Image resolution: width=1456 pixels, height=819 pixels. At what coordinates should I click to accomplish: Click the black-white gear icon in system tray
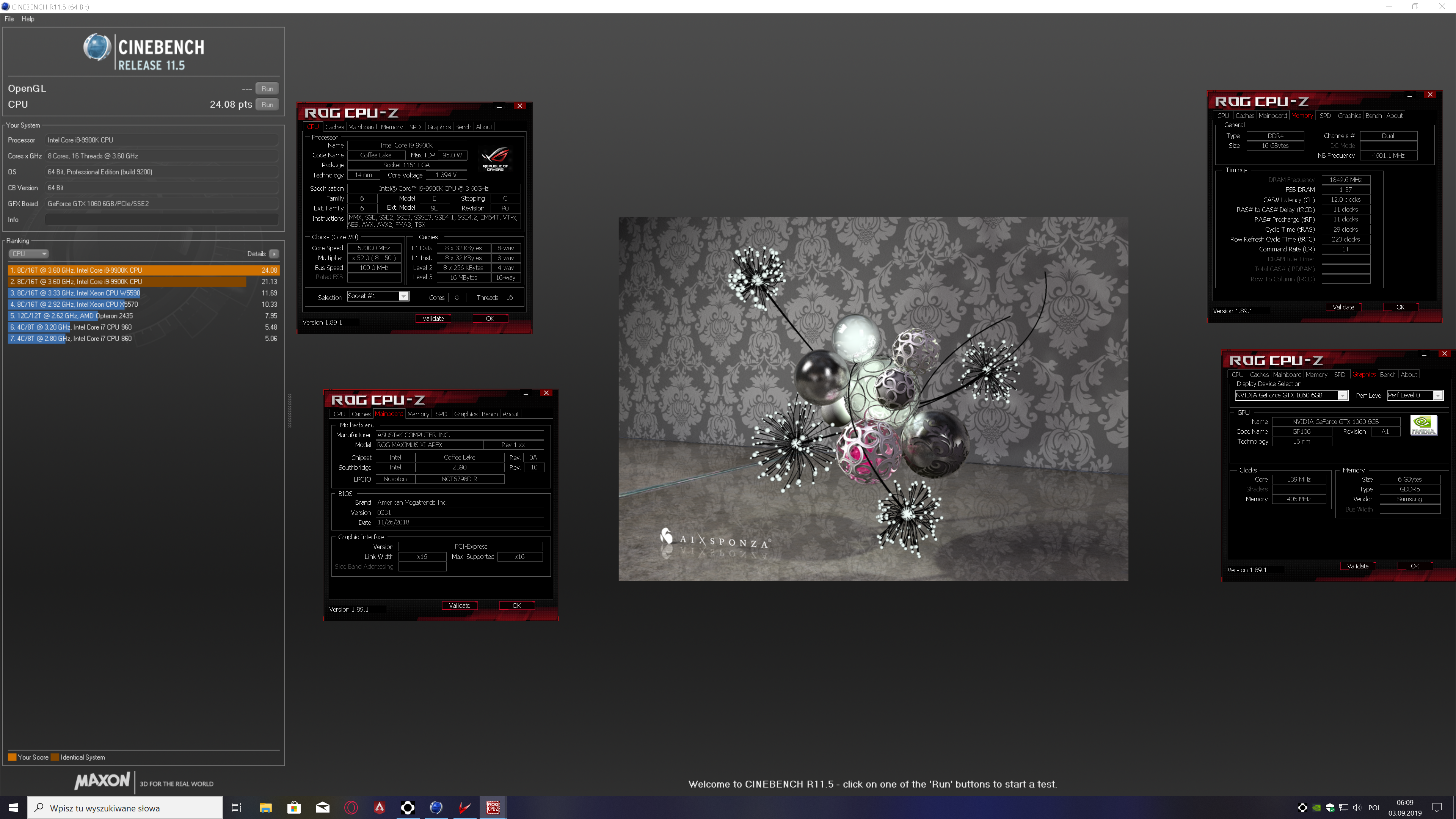(1302, 808)
